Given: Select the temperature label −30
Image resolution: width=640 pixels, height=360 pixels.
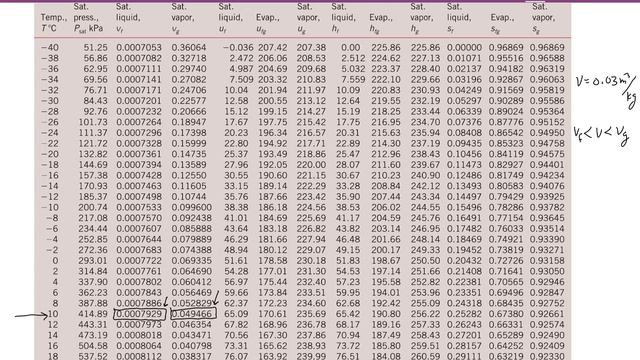Looking at the screenshot, I should [50, 101].
